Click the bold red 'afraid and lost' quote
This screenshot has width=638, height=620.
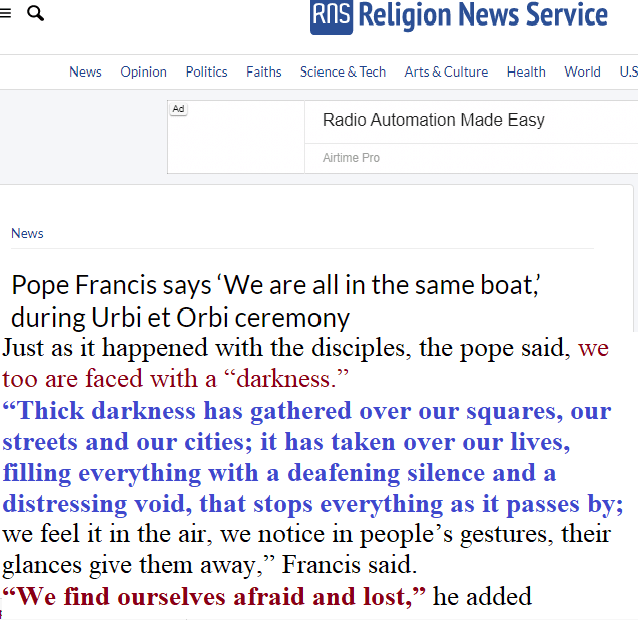tap(214, 597)
